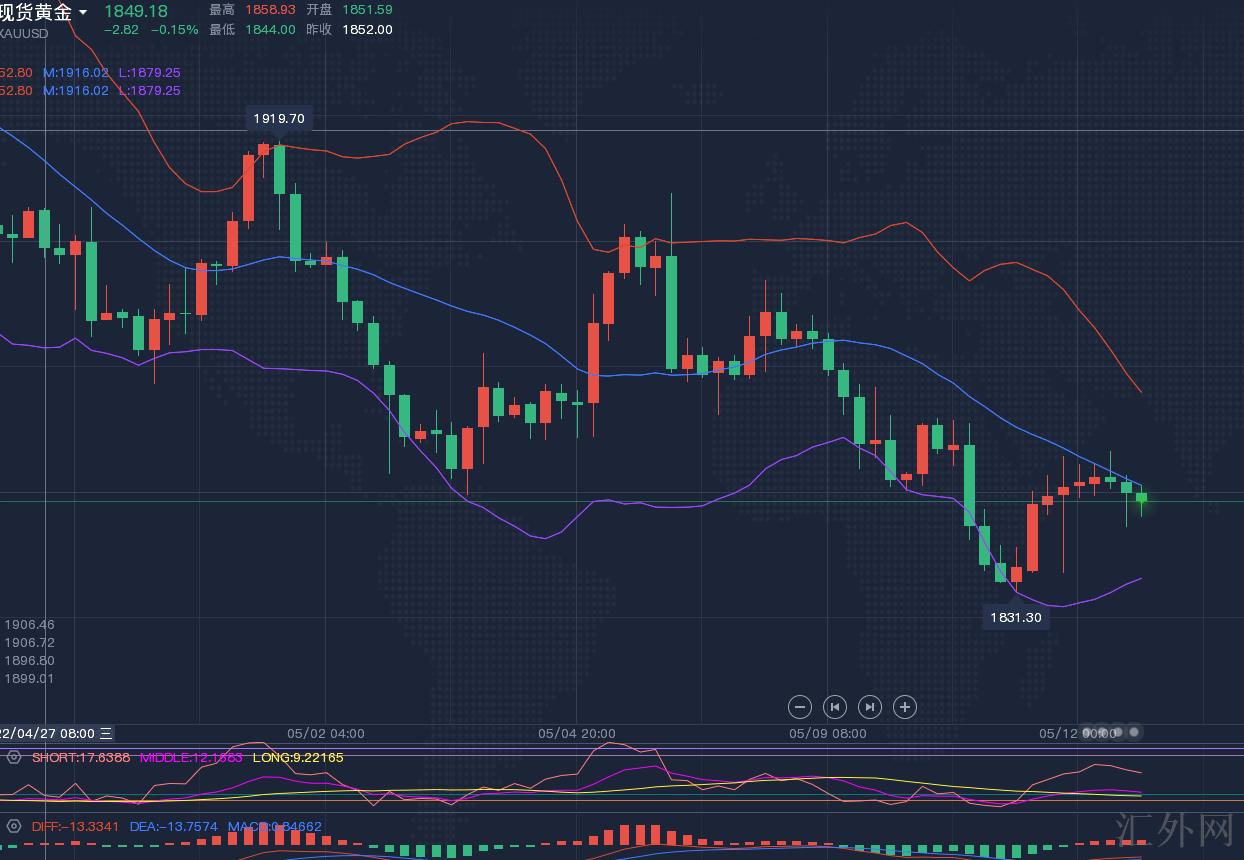1244x860 pixels.
Task: Jump to the earliest chart data
Action: [835, 707]
